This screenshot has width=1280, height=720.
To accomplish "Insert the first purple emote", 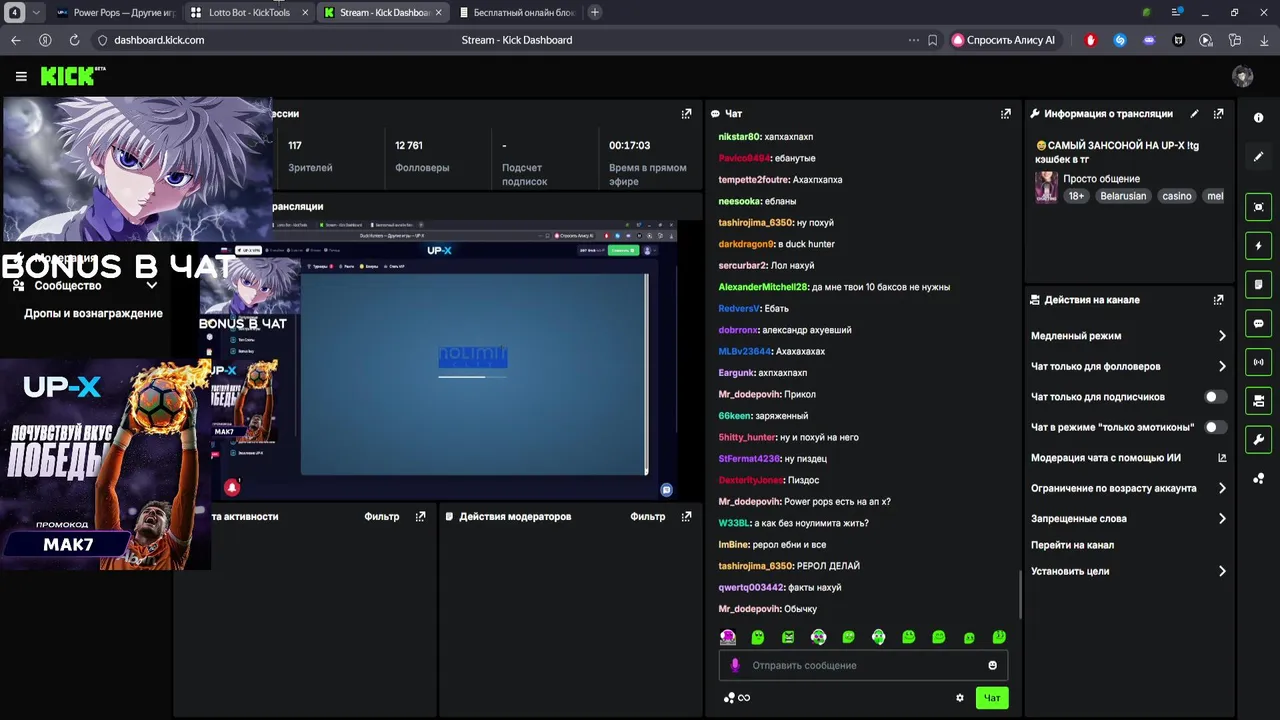I will (728, 637).
